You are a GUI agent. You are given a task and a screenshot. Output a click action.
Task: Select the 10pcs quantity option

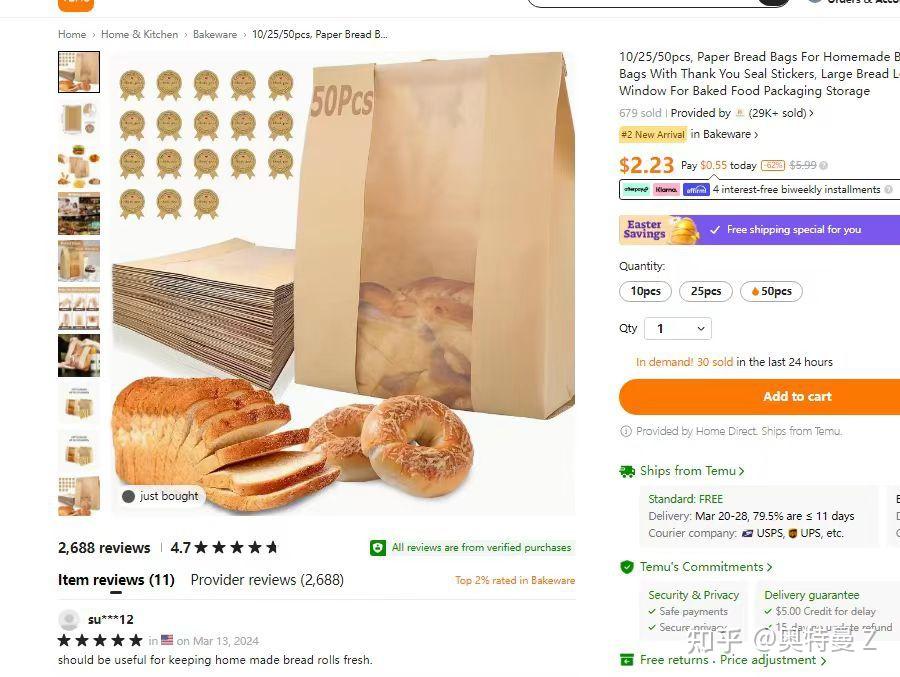646,292
